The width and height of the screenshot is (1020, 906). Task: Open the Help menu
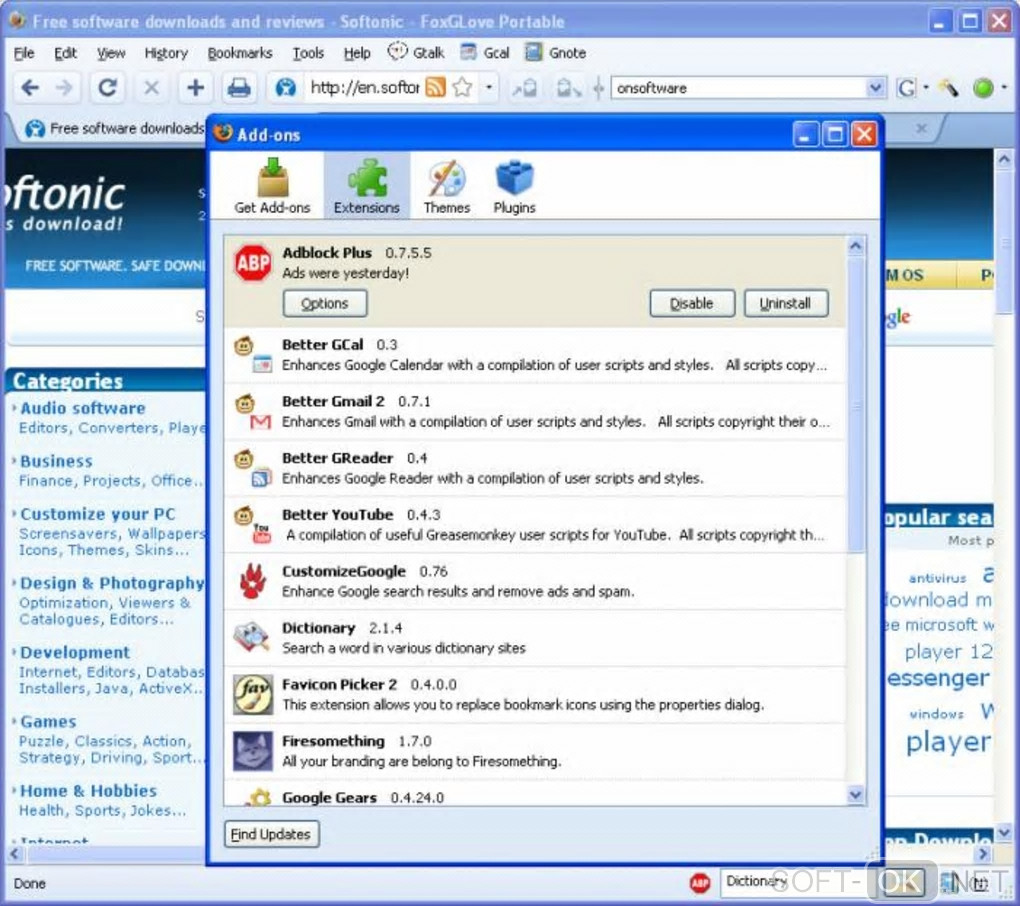click(x=356, y=53)
